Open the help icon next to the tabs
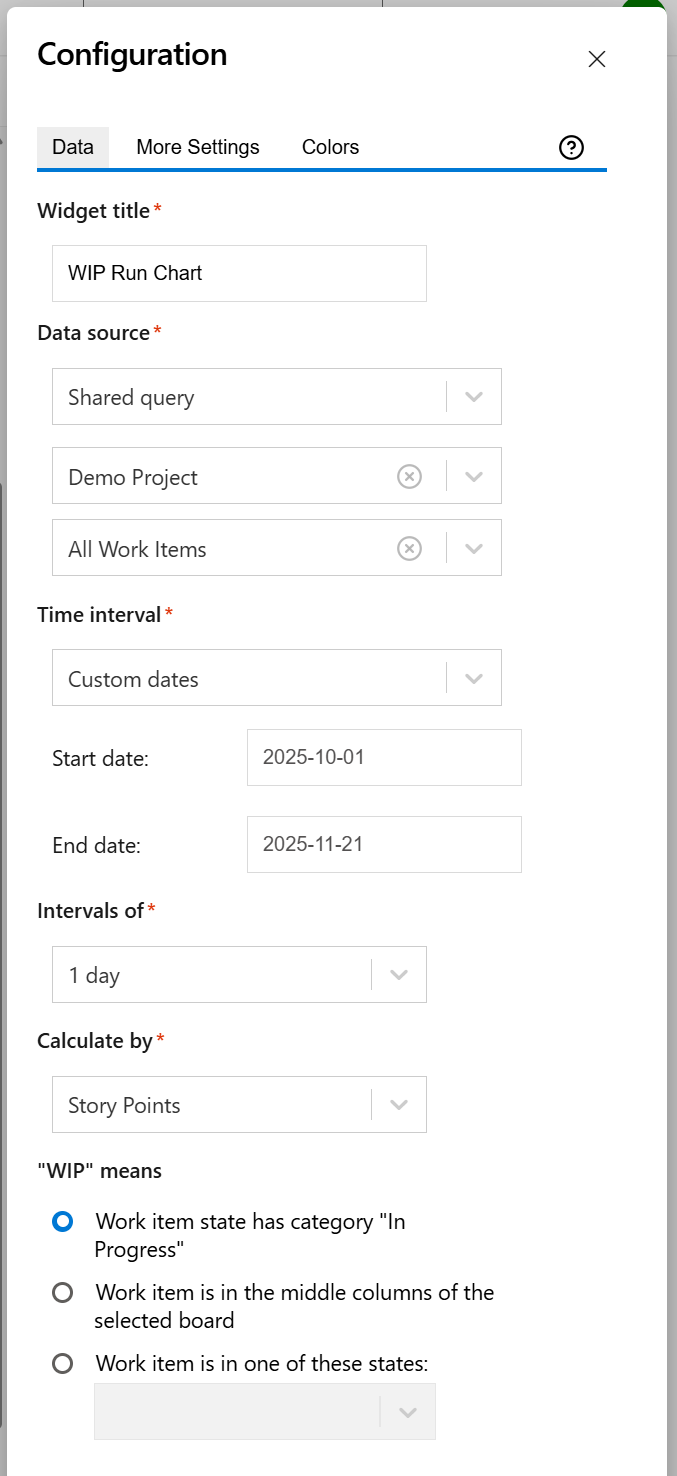Viewport: 677px width, 1476px height. [x=571, y=147]
